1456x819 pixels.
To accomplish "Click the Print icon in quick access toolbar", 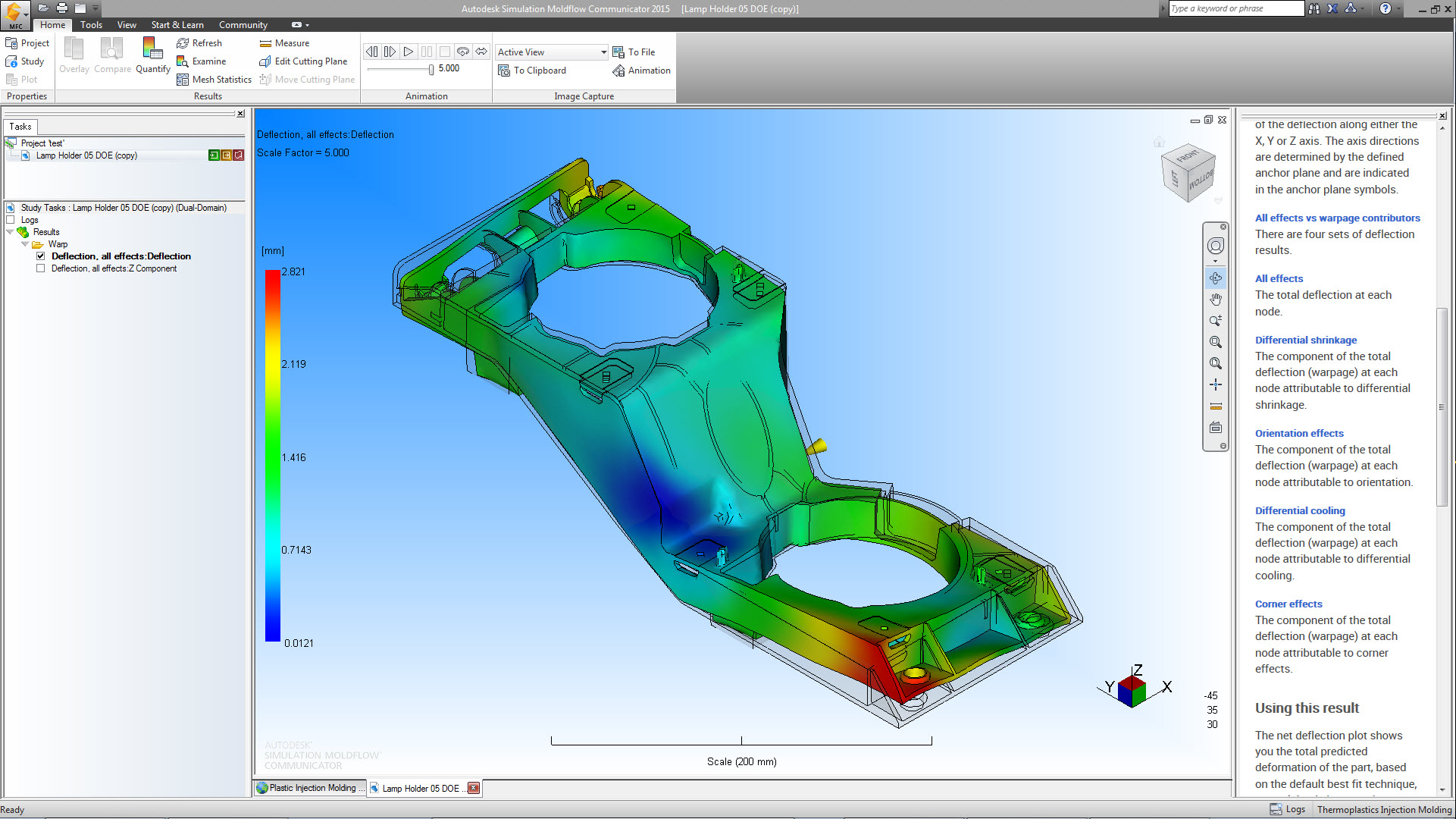I will click(62, 8).
